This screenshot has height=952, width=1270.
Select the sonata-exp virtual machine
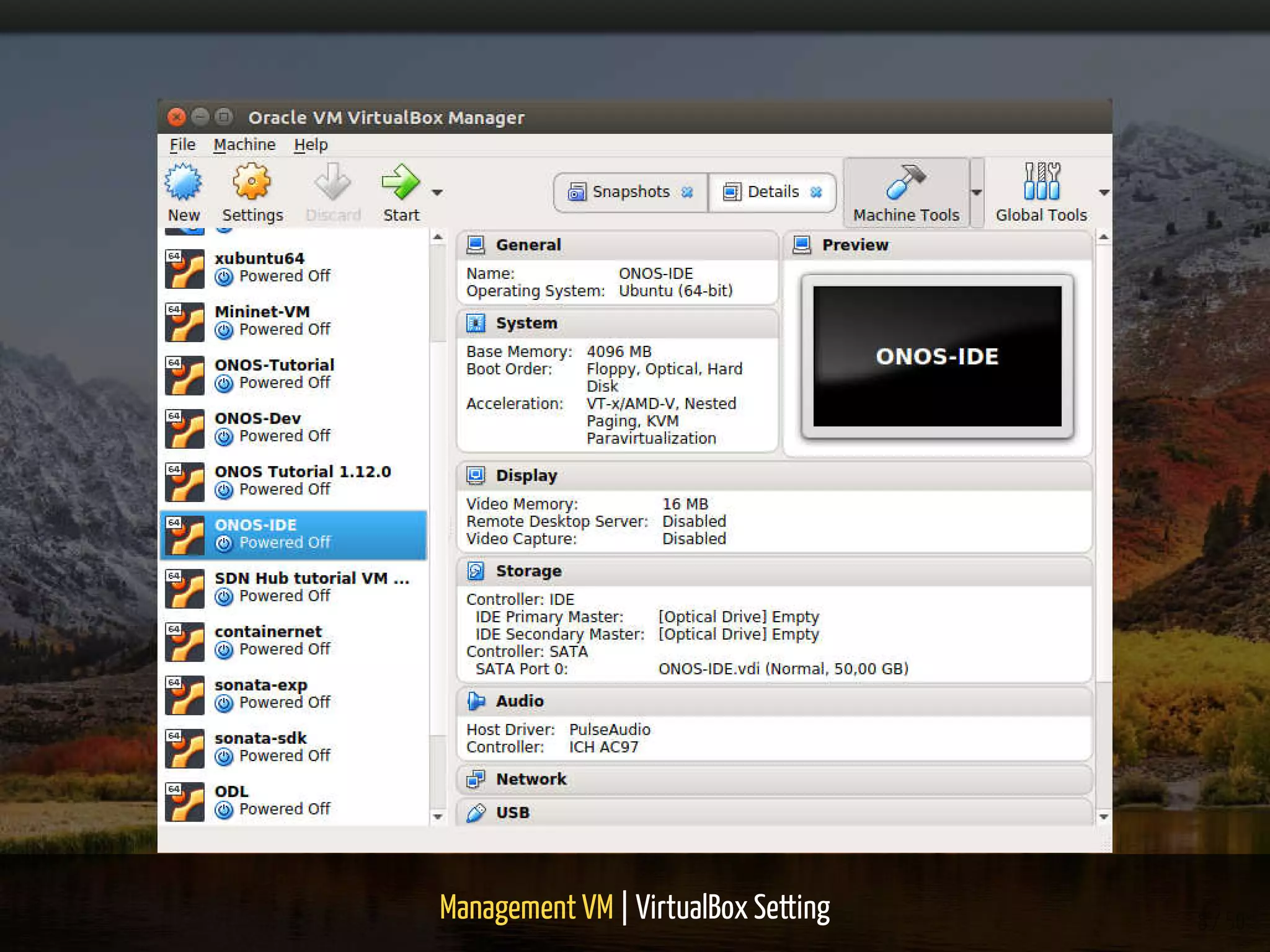pyautogui.click(x=294, y=694)
